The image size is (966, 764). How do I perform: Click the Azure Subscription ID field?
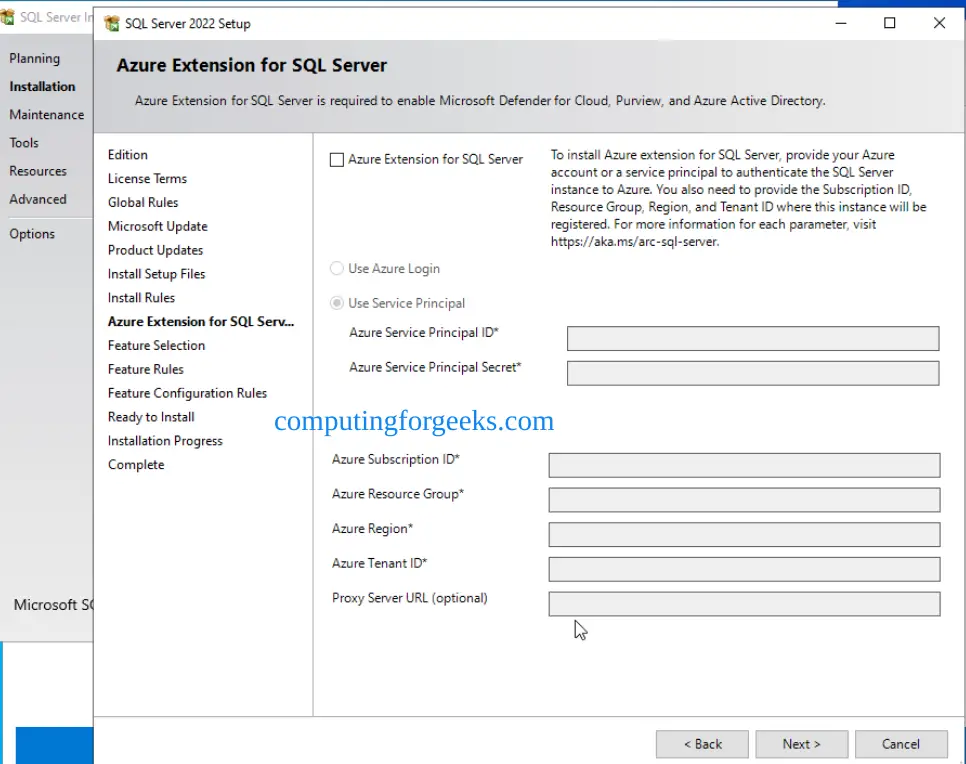coord(744,465)
